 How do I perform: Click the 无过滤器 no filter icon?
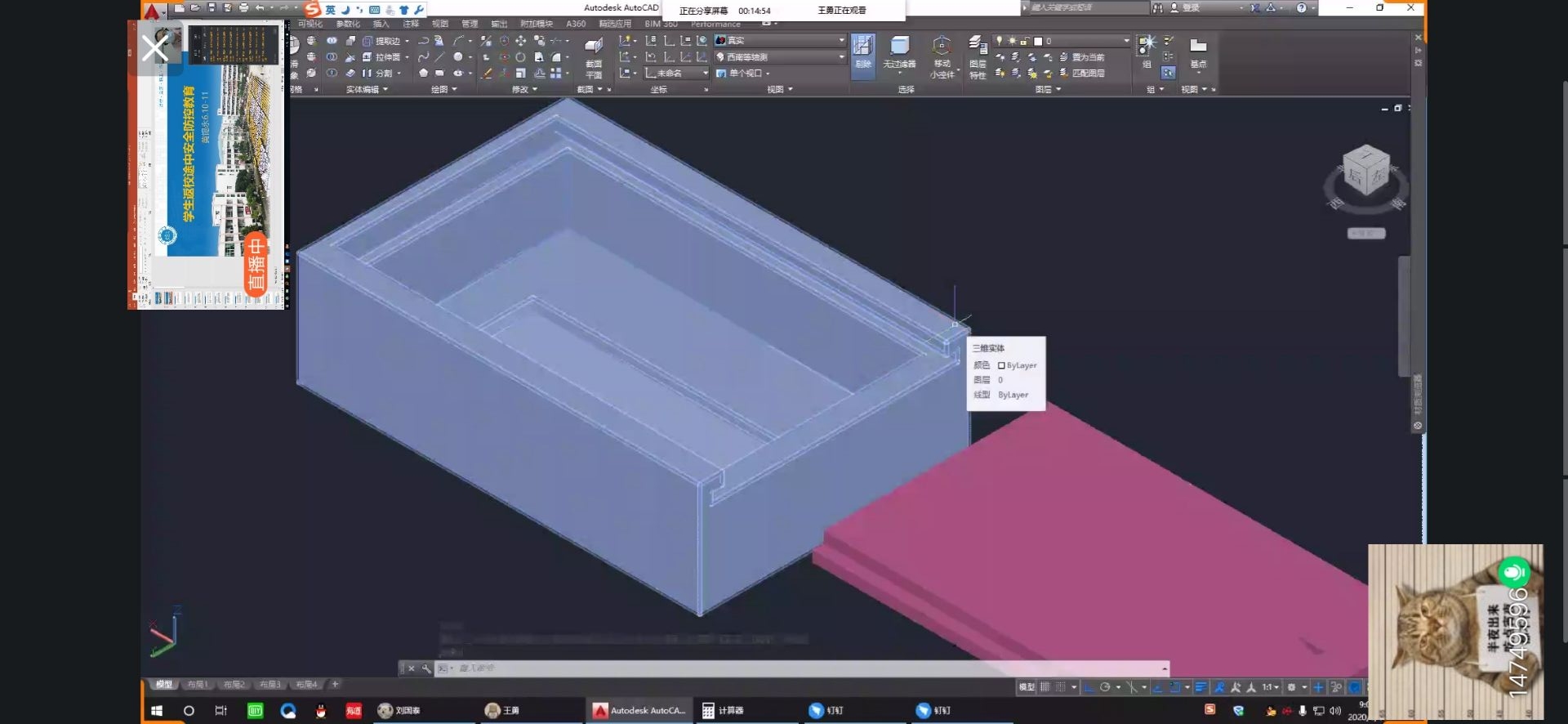(x=899, y=52)
